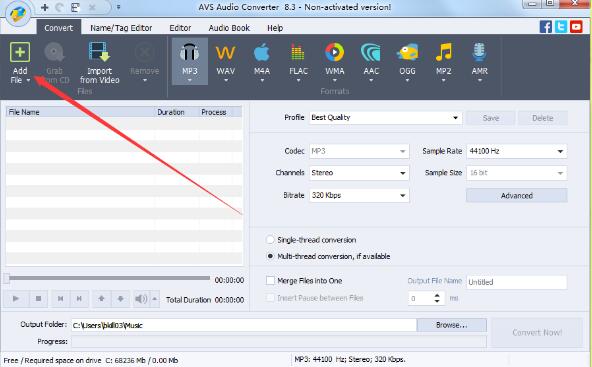Click the plus icon in quick access bar
This screenshot has height=367, width=592.
tap(45, 7)
